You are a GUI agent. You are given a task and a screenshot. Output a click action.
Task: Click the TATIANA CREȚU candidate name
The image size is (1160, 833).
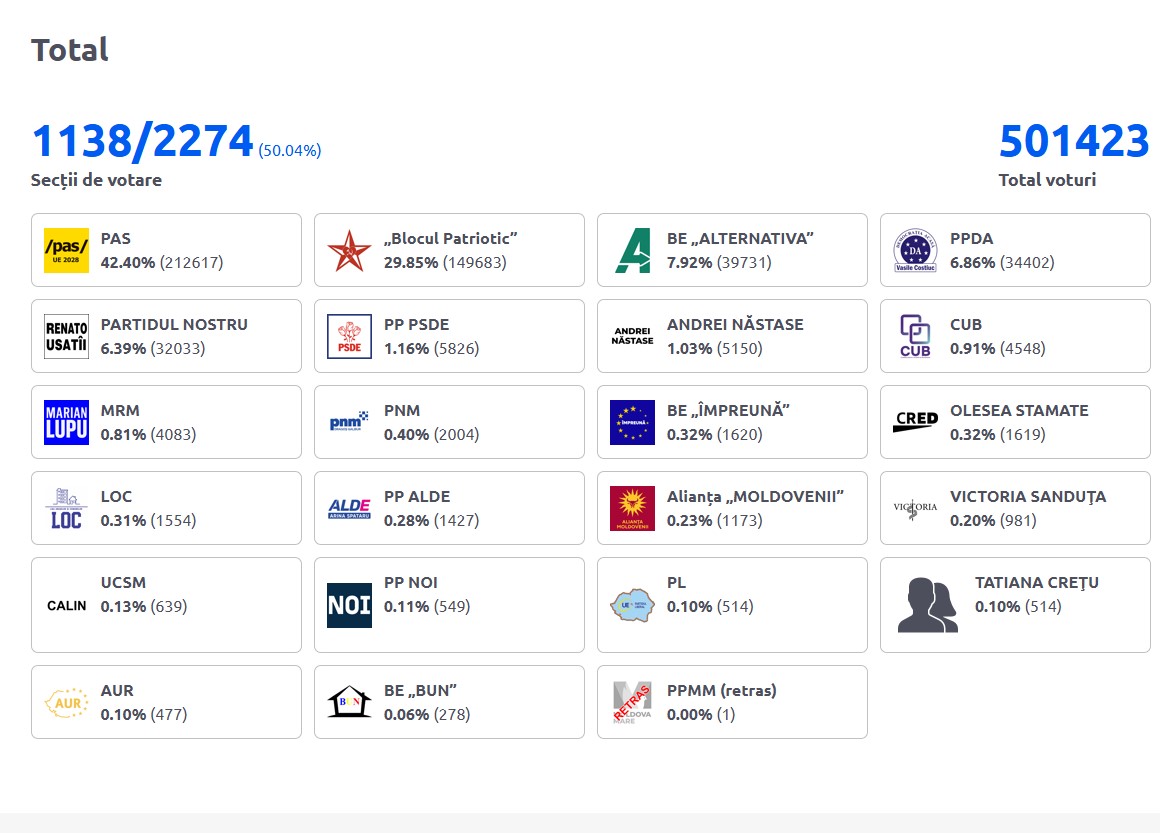1037,582
